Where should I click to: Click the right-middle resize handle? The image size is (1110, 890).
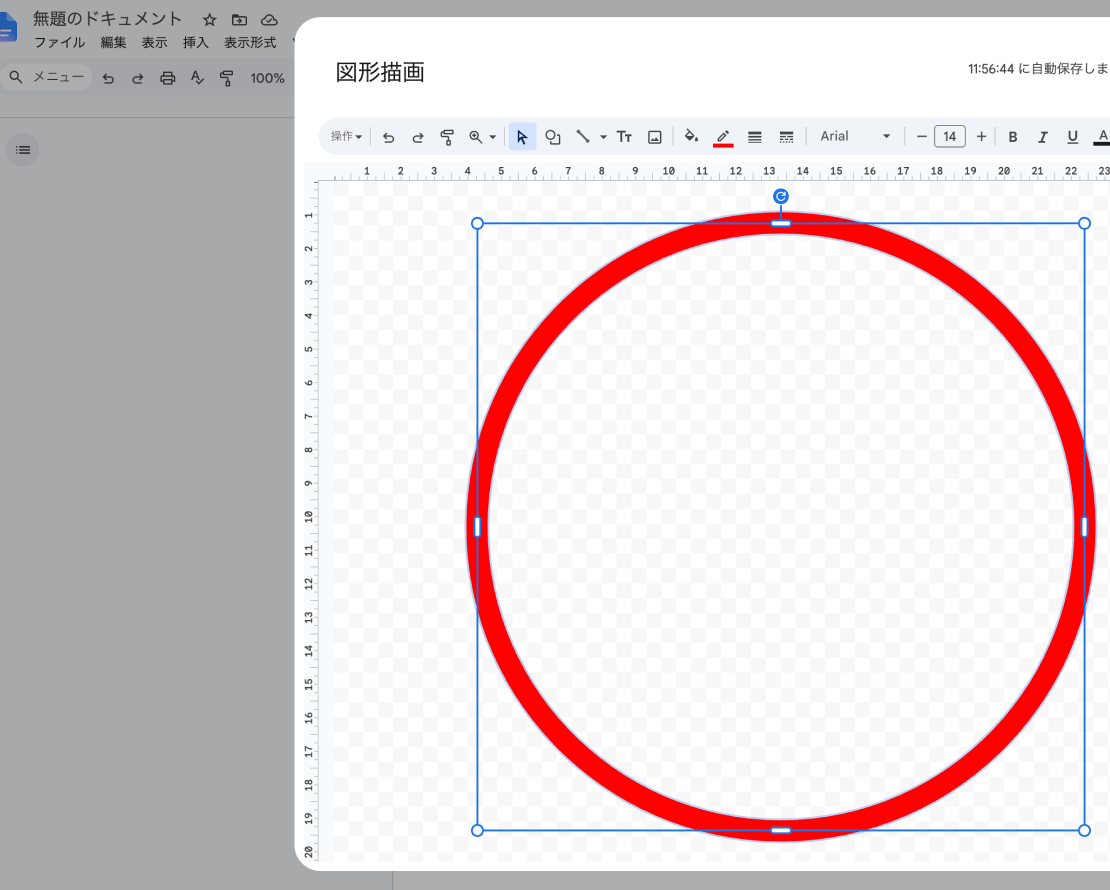point(1085,527)
